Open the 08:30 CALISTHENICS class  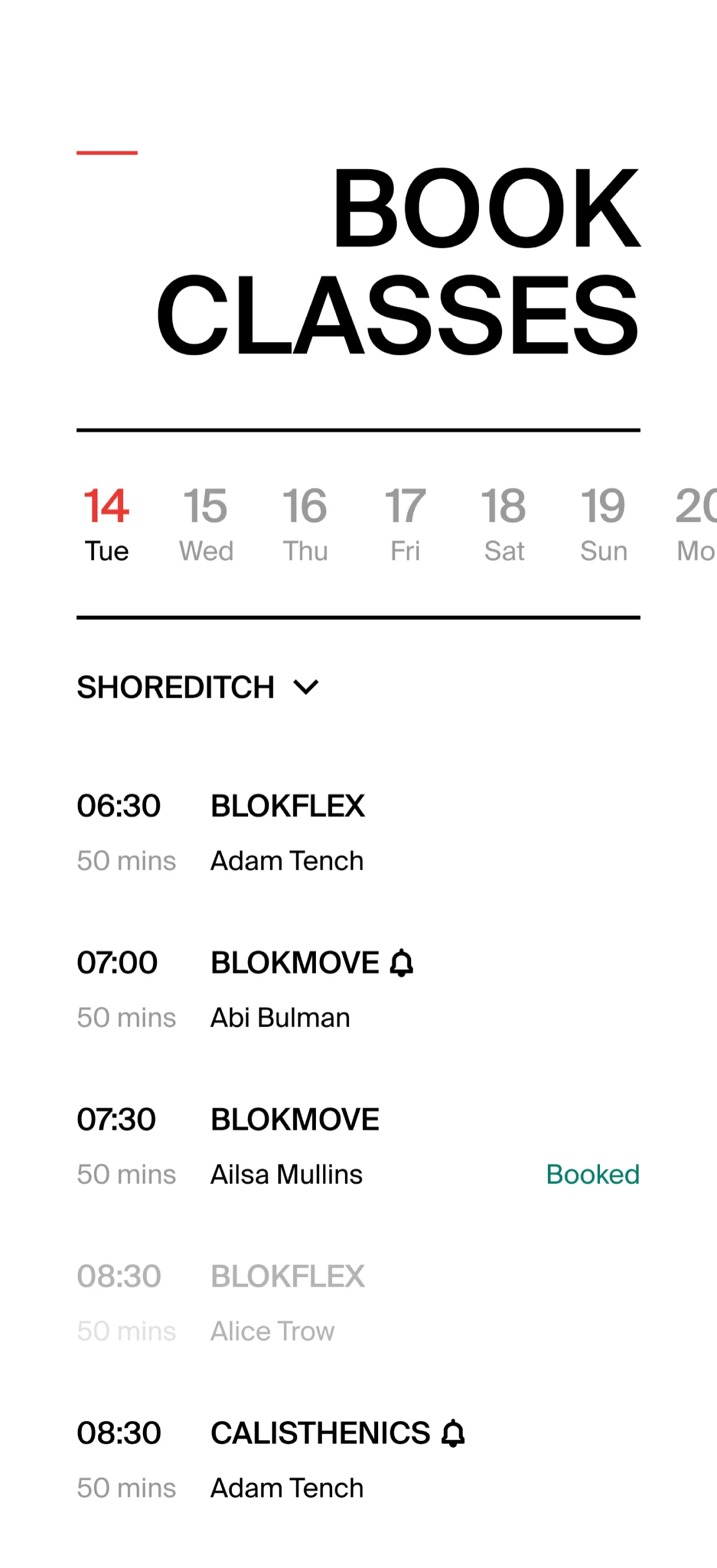pos(320,1433)
